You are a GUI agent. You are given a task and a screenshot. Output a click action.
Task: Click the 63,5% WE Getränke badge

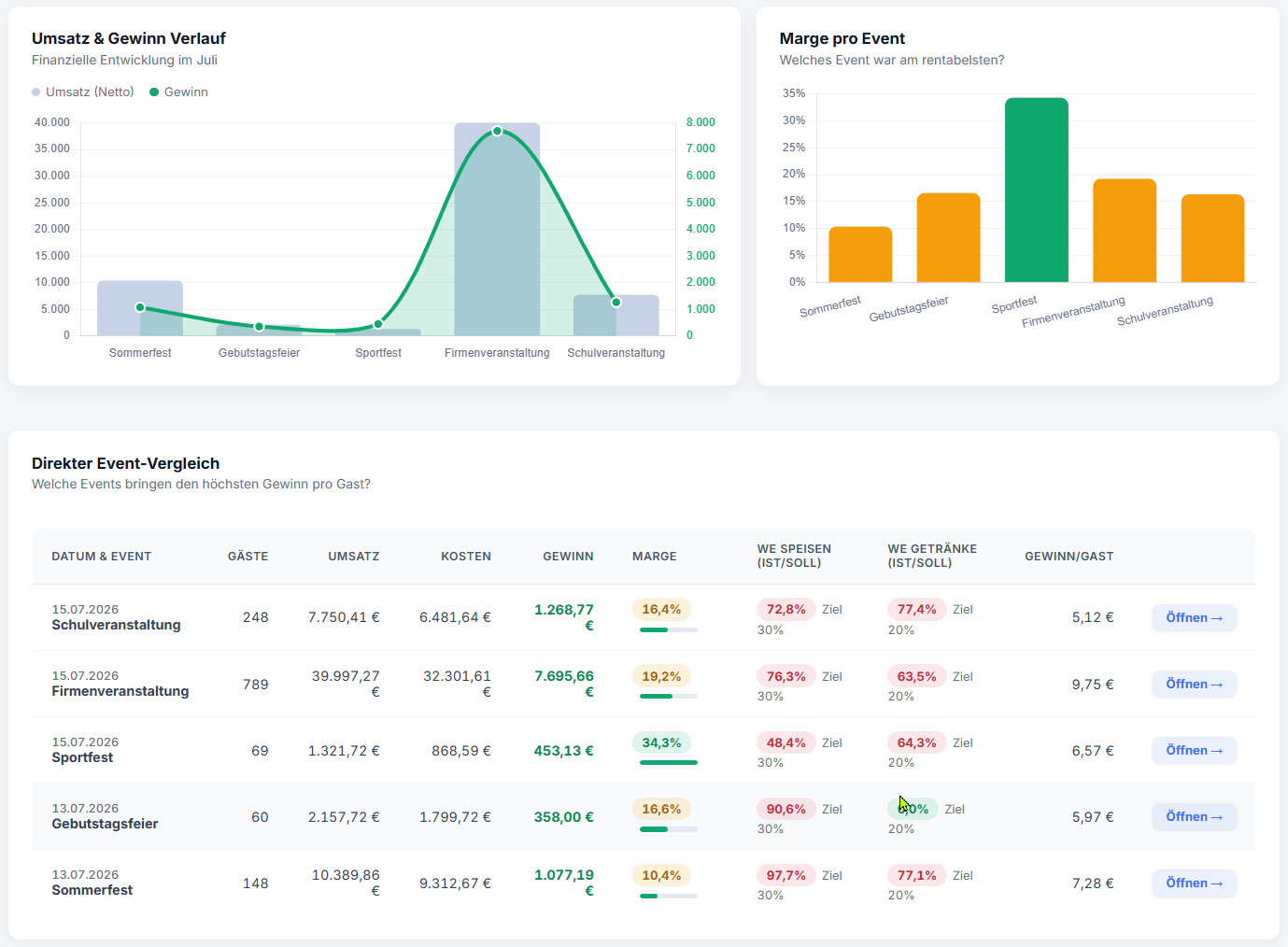[917, 676]
